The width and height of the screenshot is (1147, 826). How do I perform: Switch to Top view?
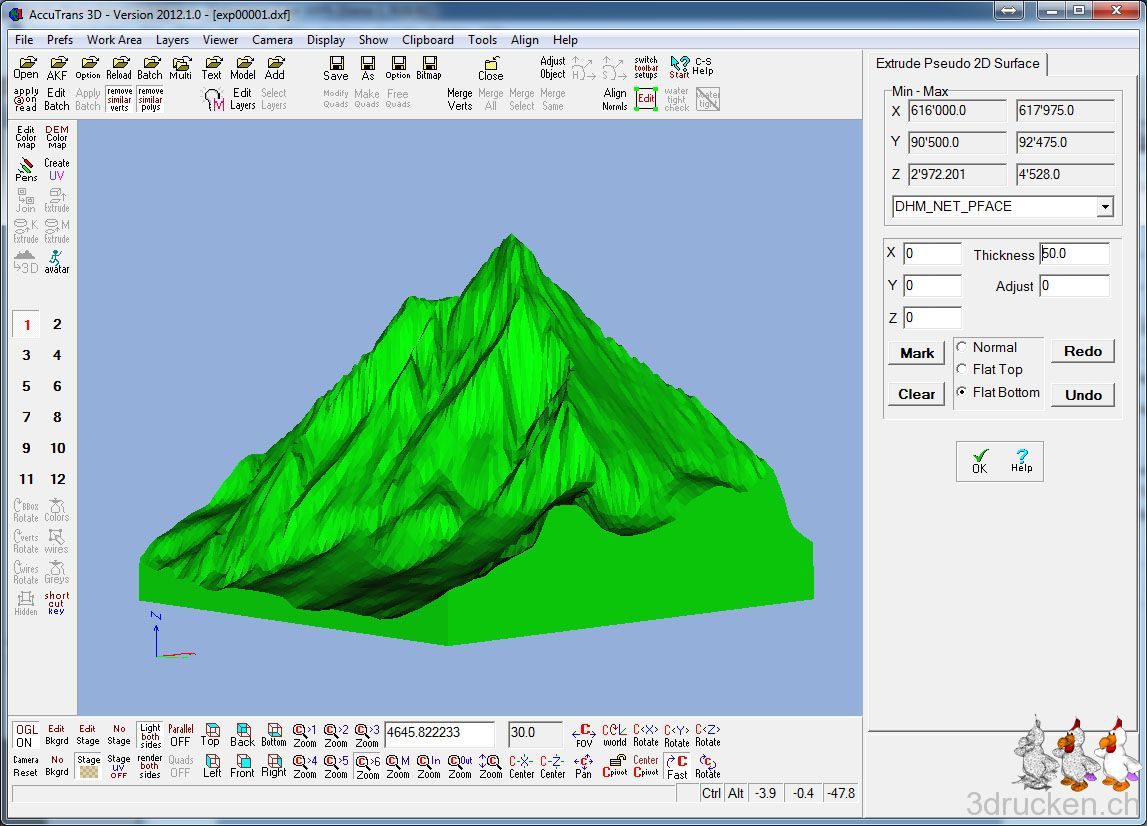211,735
